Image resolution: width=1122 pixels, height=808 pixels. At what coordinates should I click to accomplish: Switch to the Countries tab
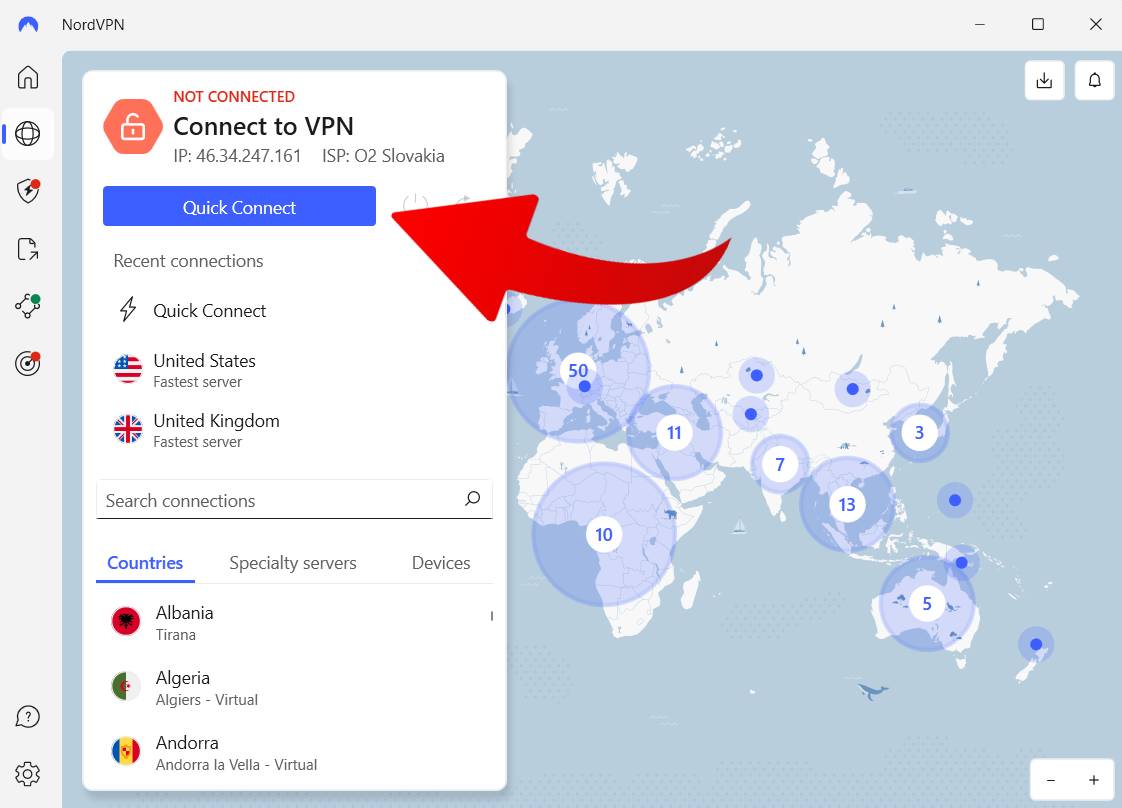tap(145, 563)
